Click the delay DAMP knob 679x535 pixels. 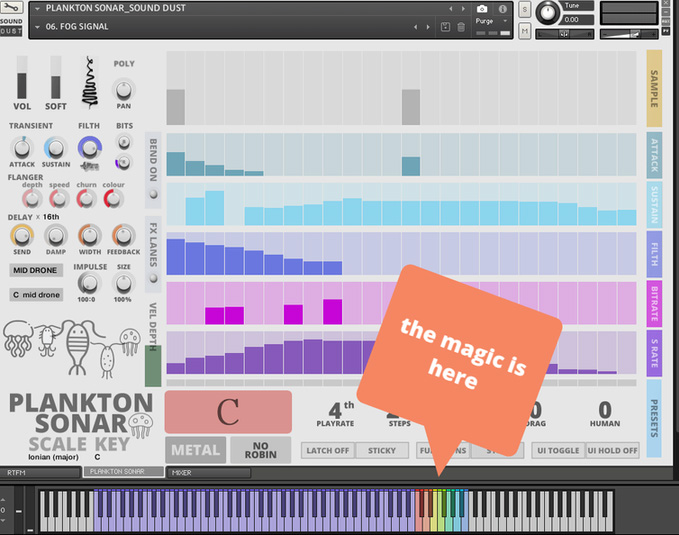(55, 236)
